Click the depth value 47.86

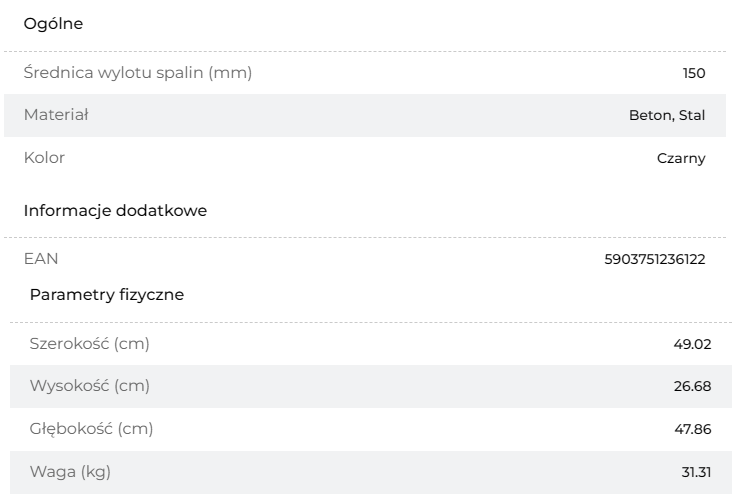tap(692, 429)
